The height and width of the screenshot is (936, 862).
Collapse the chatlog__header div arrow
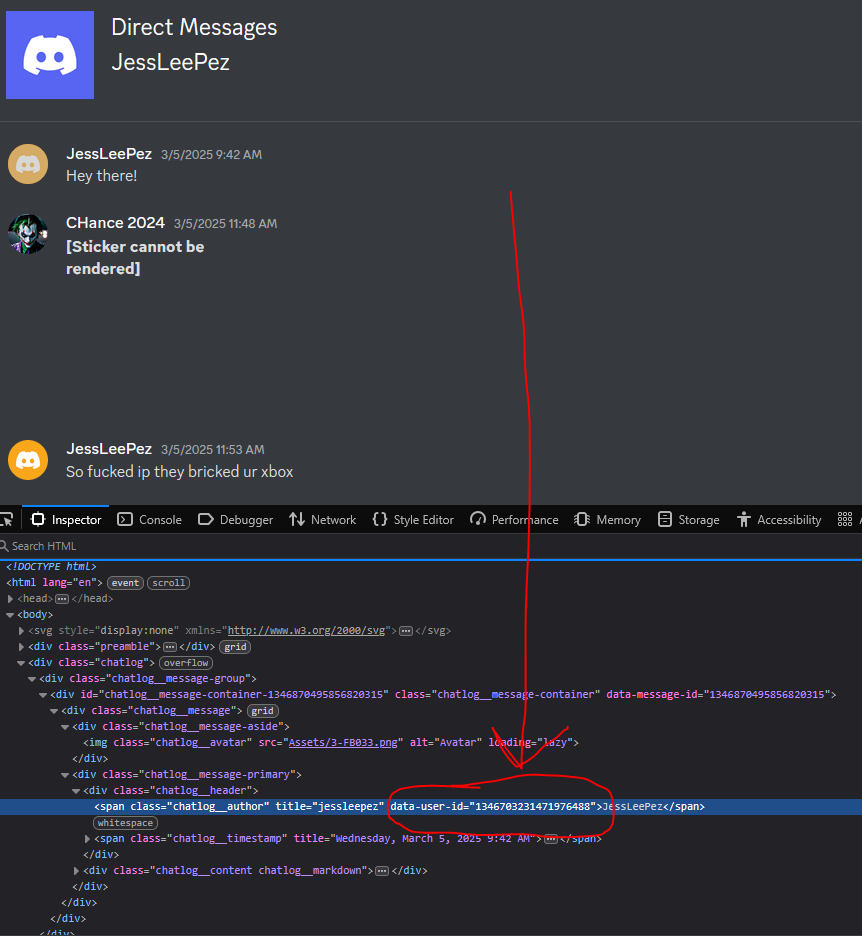coord(76,791)
